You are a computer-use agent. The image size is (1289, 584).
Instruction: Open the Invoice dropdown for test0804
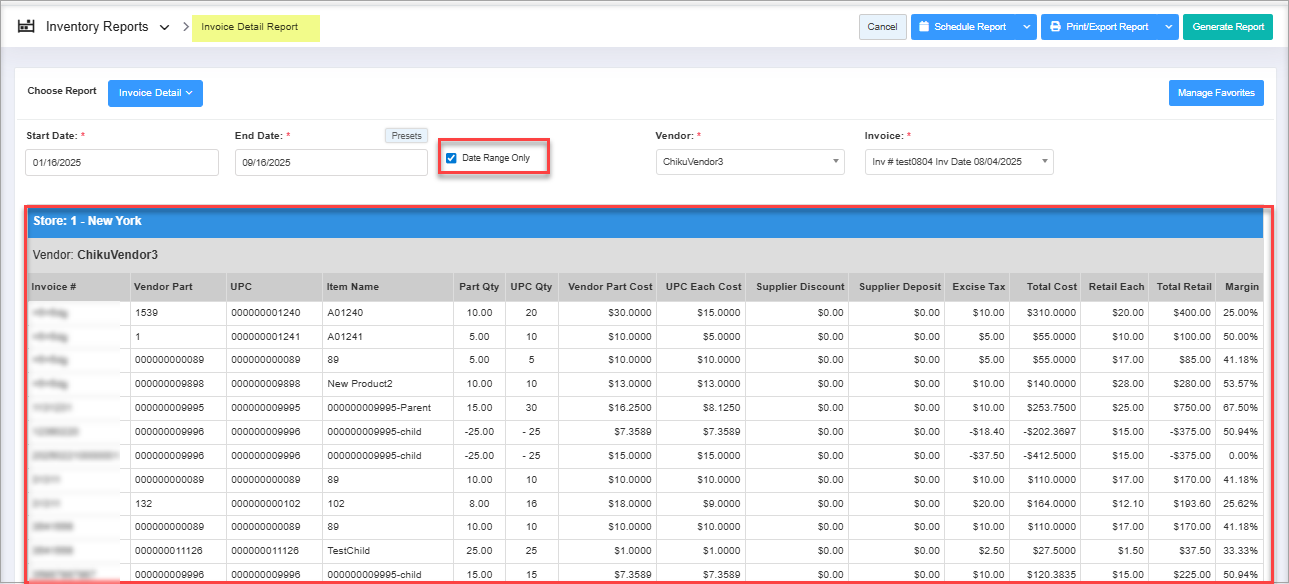(958, 162)
